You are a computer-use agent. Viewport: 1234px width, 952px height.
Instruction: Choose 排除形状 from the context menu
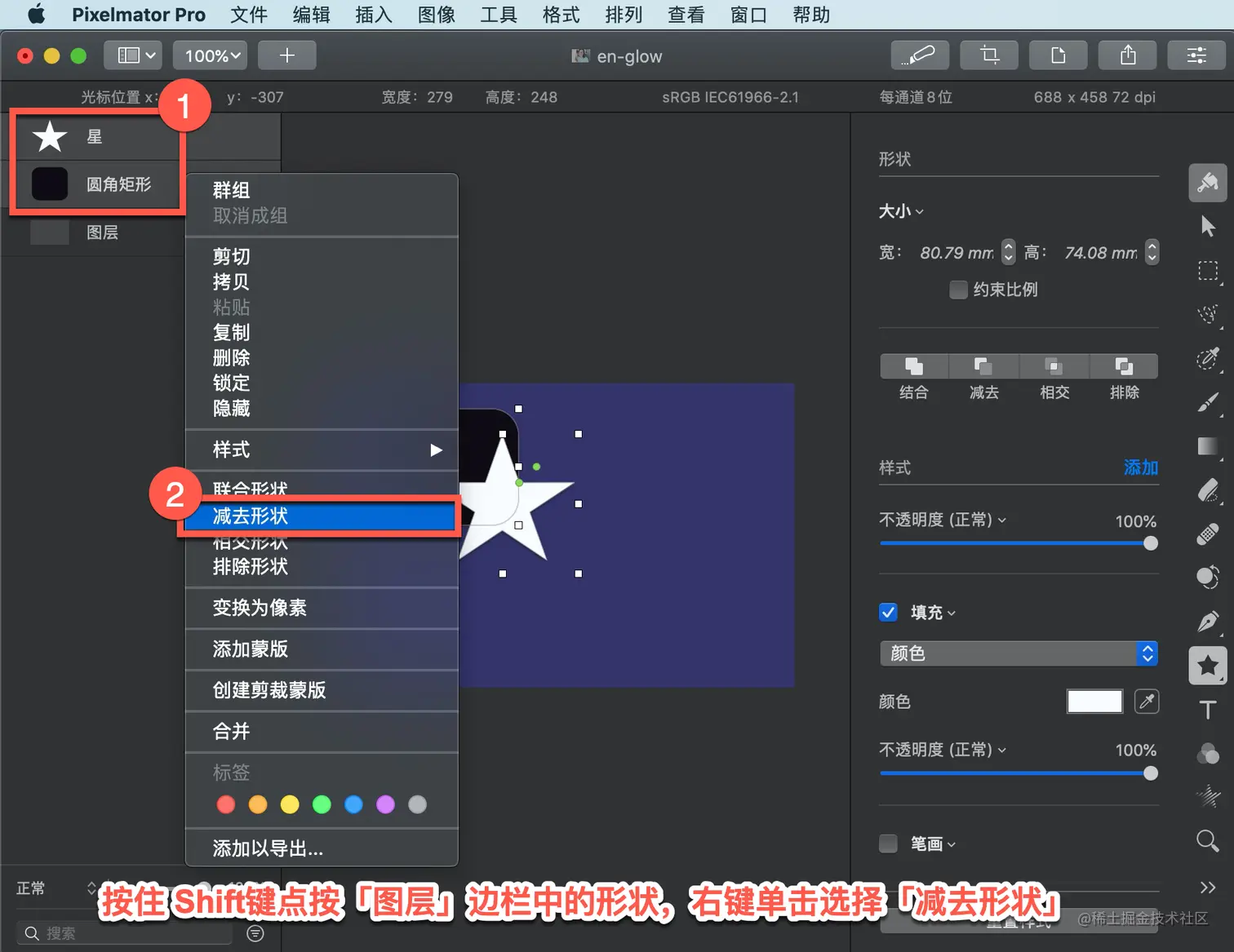pos(322,567)
